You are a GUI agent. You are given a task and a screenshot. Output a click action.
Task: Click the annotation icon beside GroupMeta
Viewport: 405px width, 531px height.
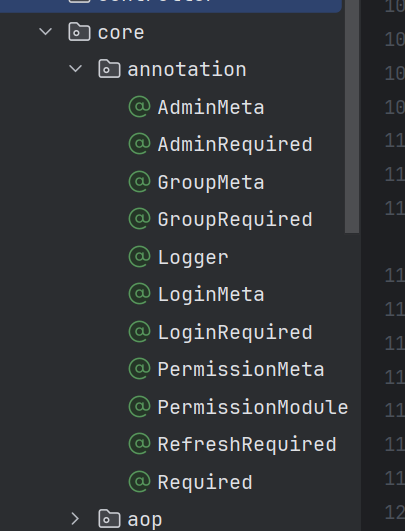[139, 182]
